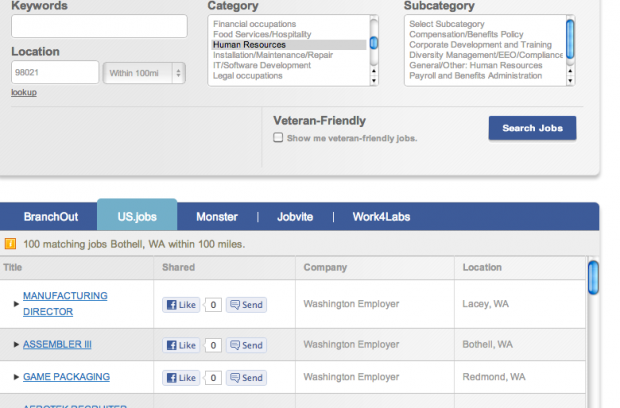Switch to the Work4Labs tab
Viewport: 620px width, 408px height.
coord(381,217)
